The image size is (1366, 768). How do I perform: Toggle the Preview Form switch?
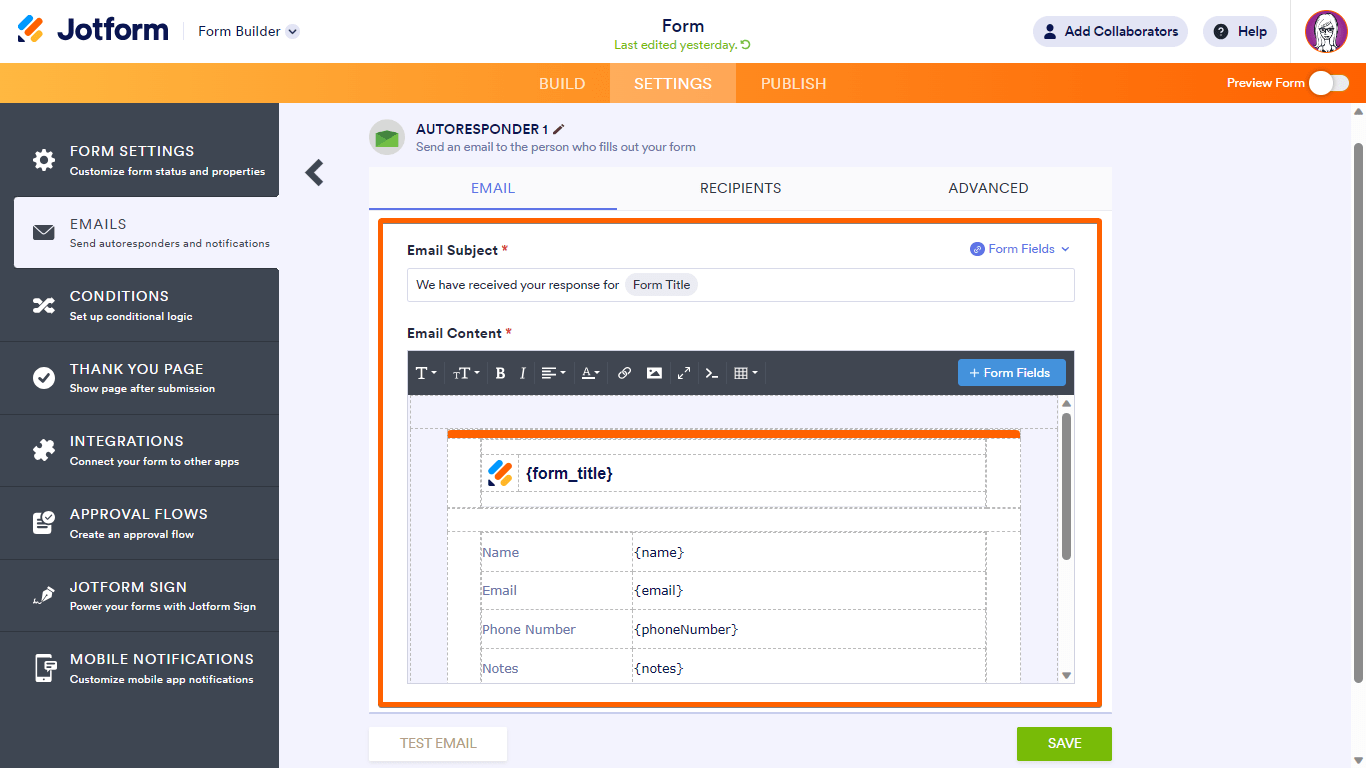1329,83
